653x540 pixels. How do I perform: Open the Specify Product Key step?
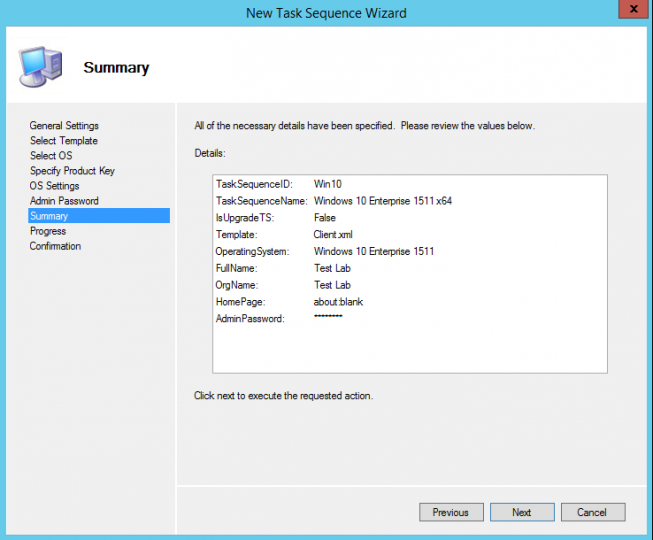pos(72,171)
